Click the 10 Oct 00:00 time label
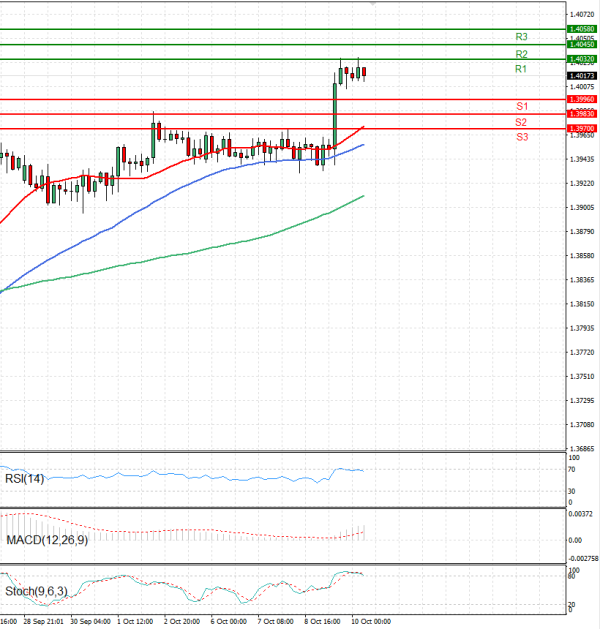Viewport: 600px width, 629px height. (x=370, y=621)
